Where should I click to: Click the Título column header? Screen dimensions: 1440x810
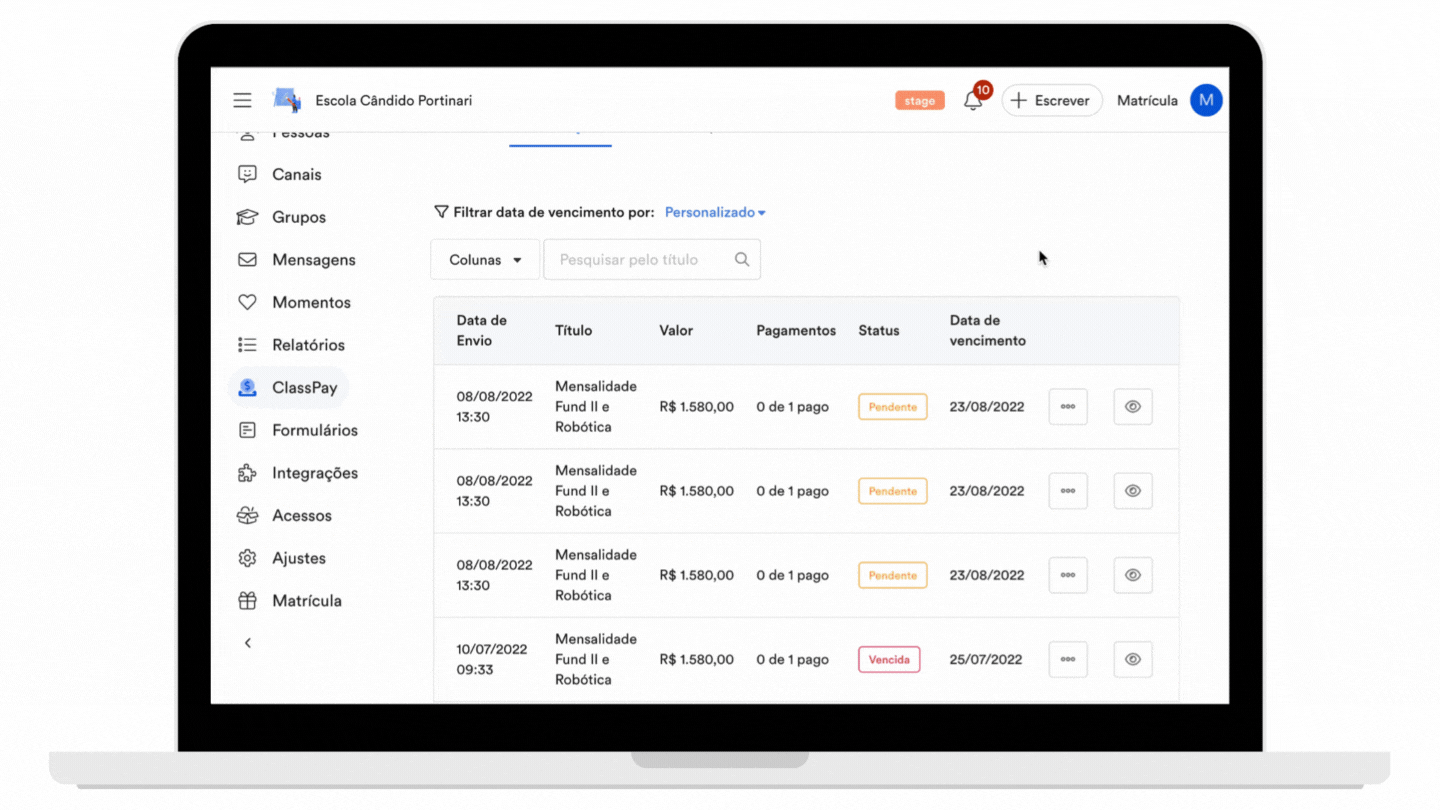pyautogui.click(x=574, y=330)
